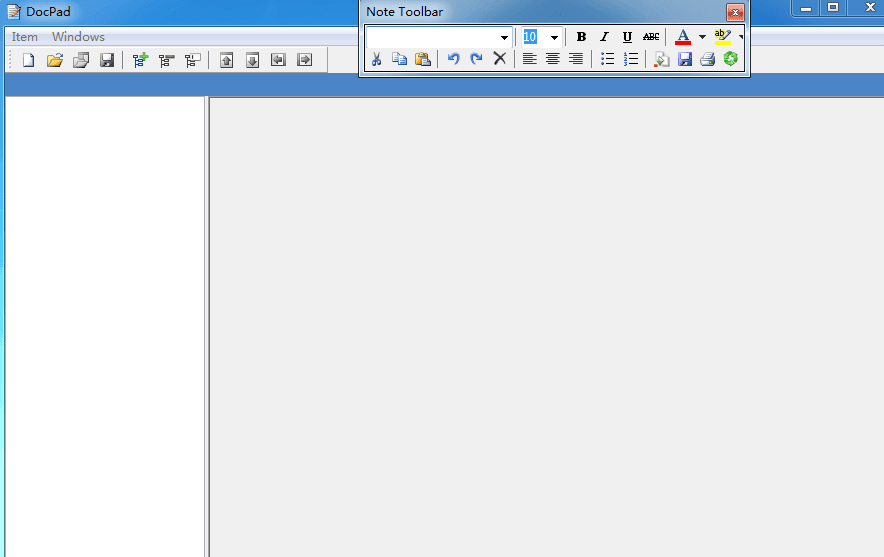Click the New document icon
Image resolution: width=884 pixels, height=557 pixels.
click(28, 60)
